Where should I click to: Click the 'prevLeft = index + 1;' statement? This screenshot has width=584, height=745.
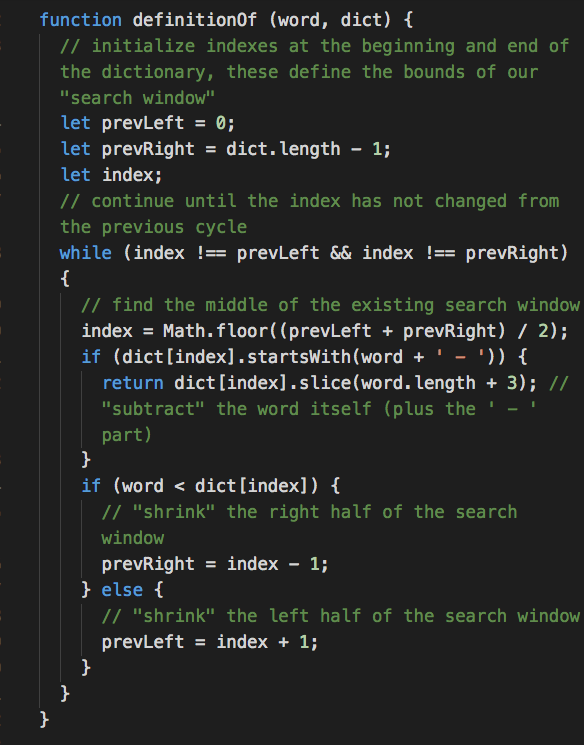(210, 642)
